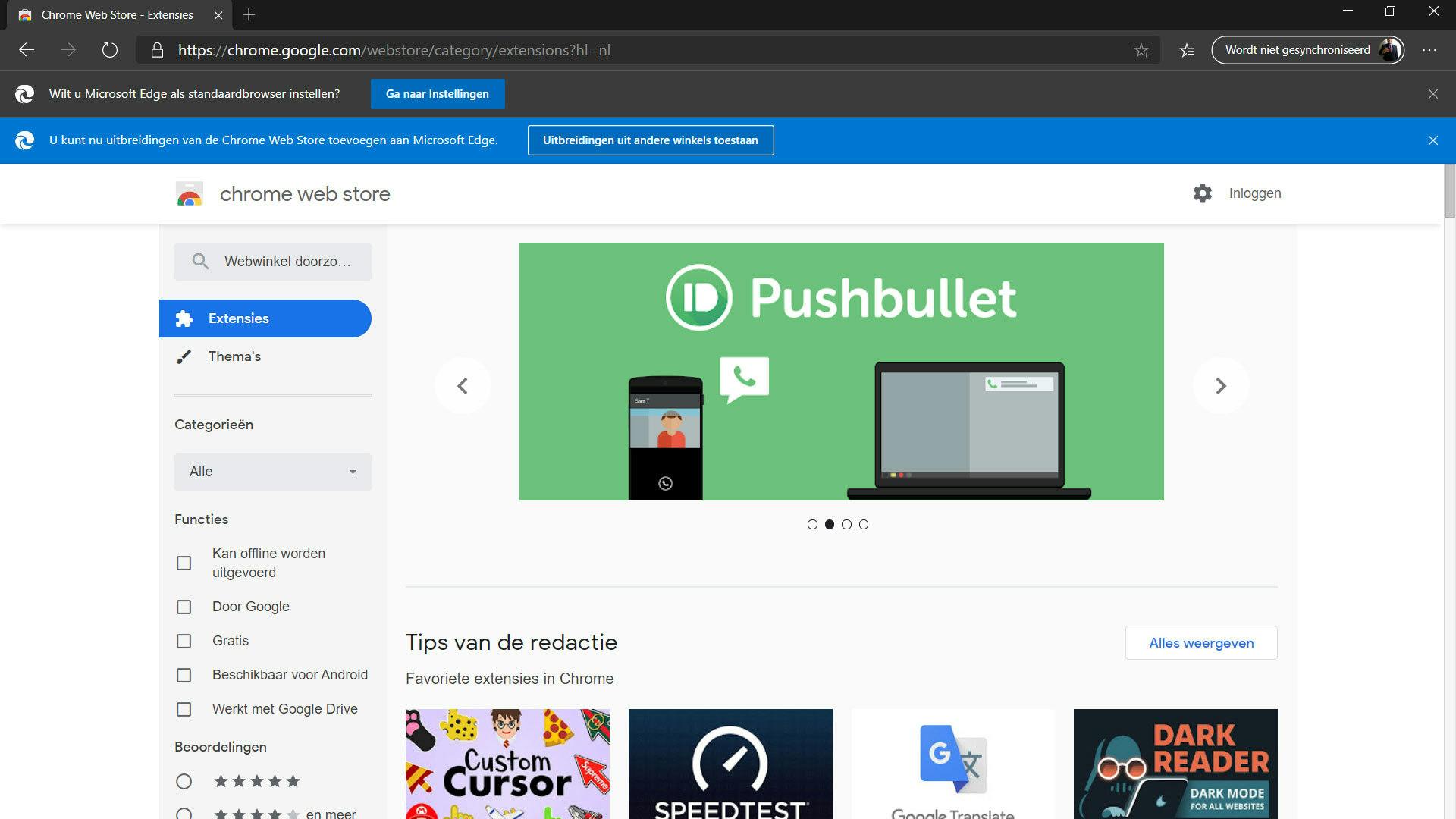Click the Alles weergeven button
Viewport: 1456px width, 819px height.
[x=1200, y=642]
